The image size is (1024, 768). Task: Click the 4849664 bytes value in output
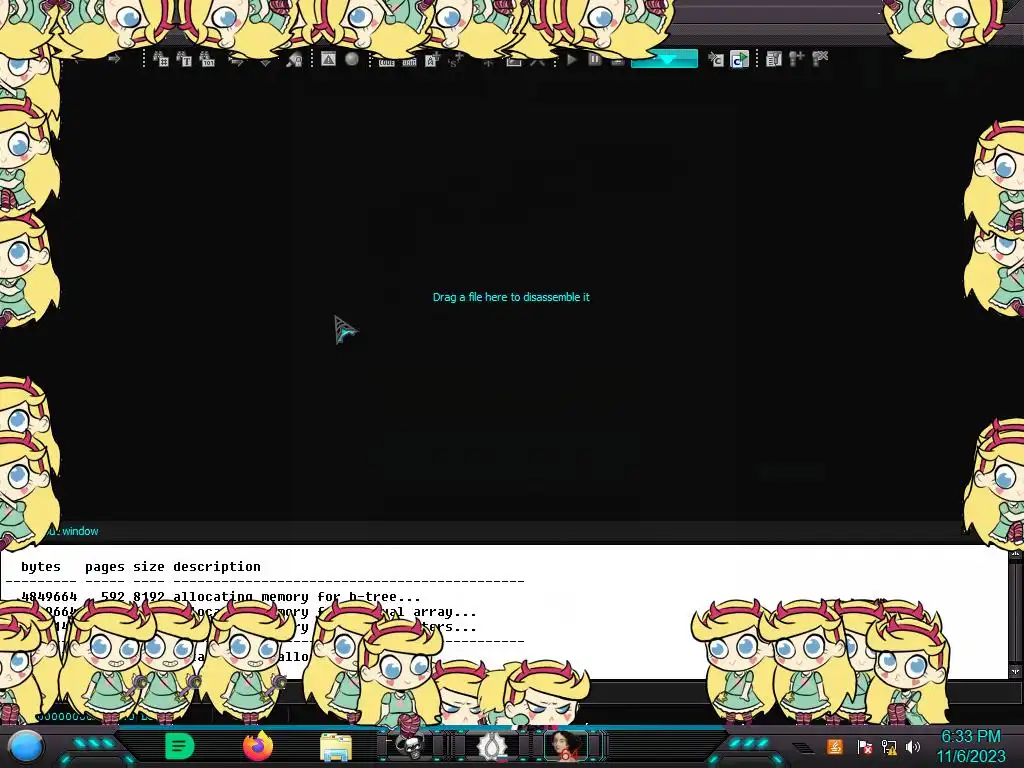[x=49, y=596]
